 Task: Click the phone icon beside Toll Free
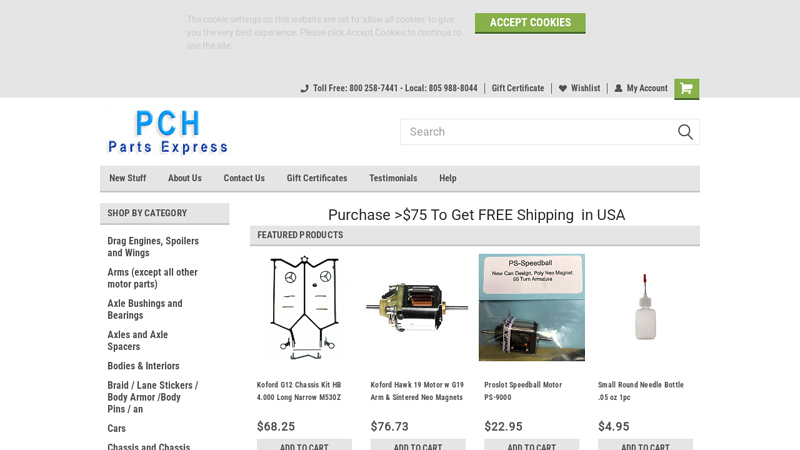(305, 88)
